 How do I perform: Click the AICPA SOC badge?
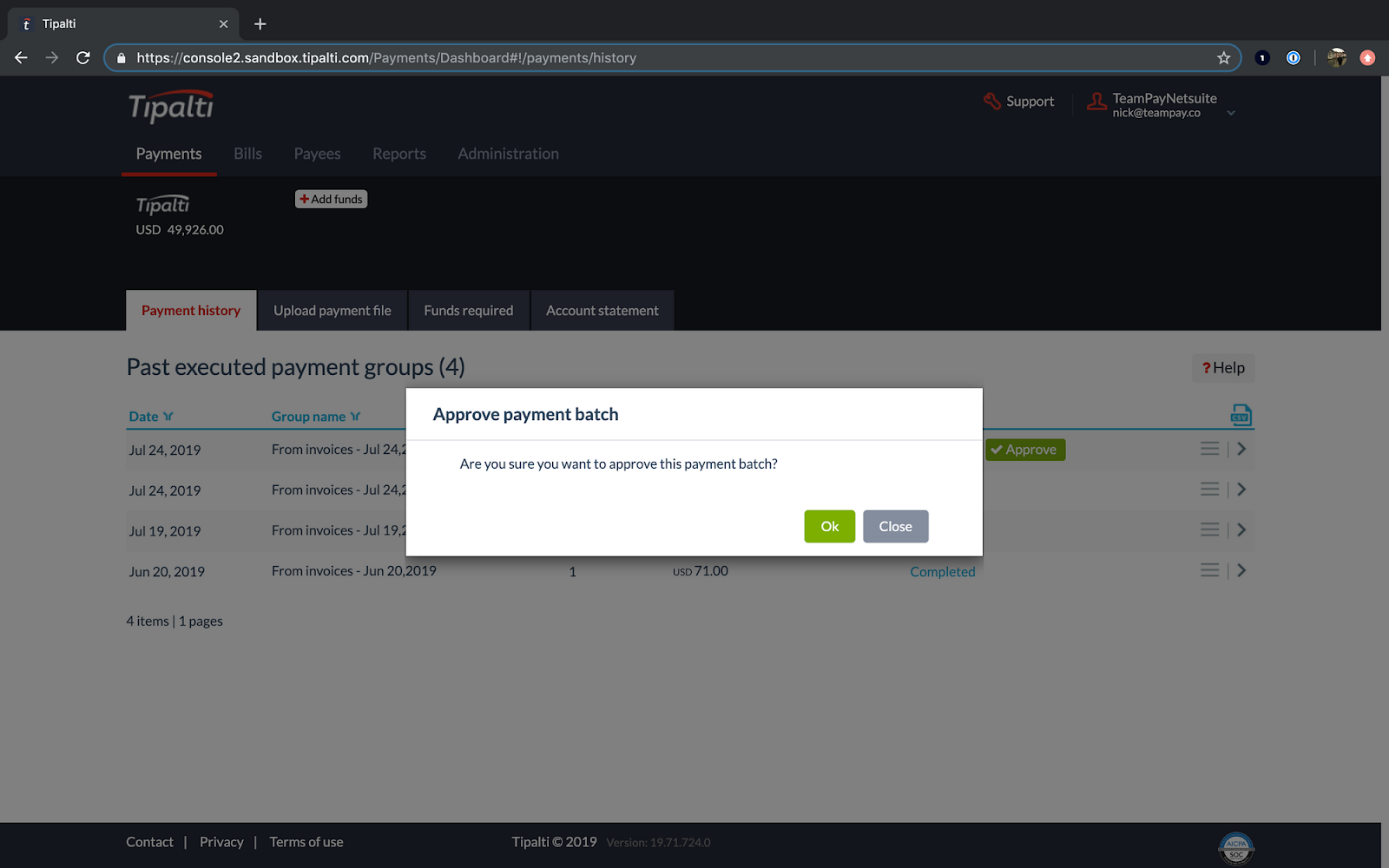[x=1236, y=848]
